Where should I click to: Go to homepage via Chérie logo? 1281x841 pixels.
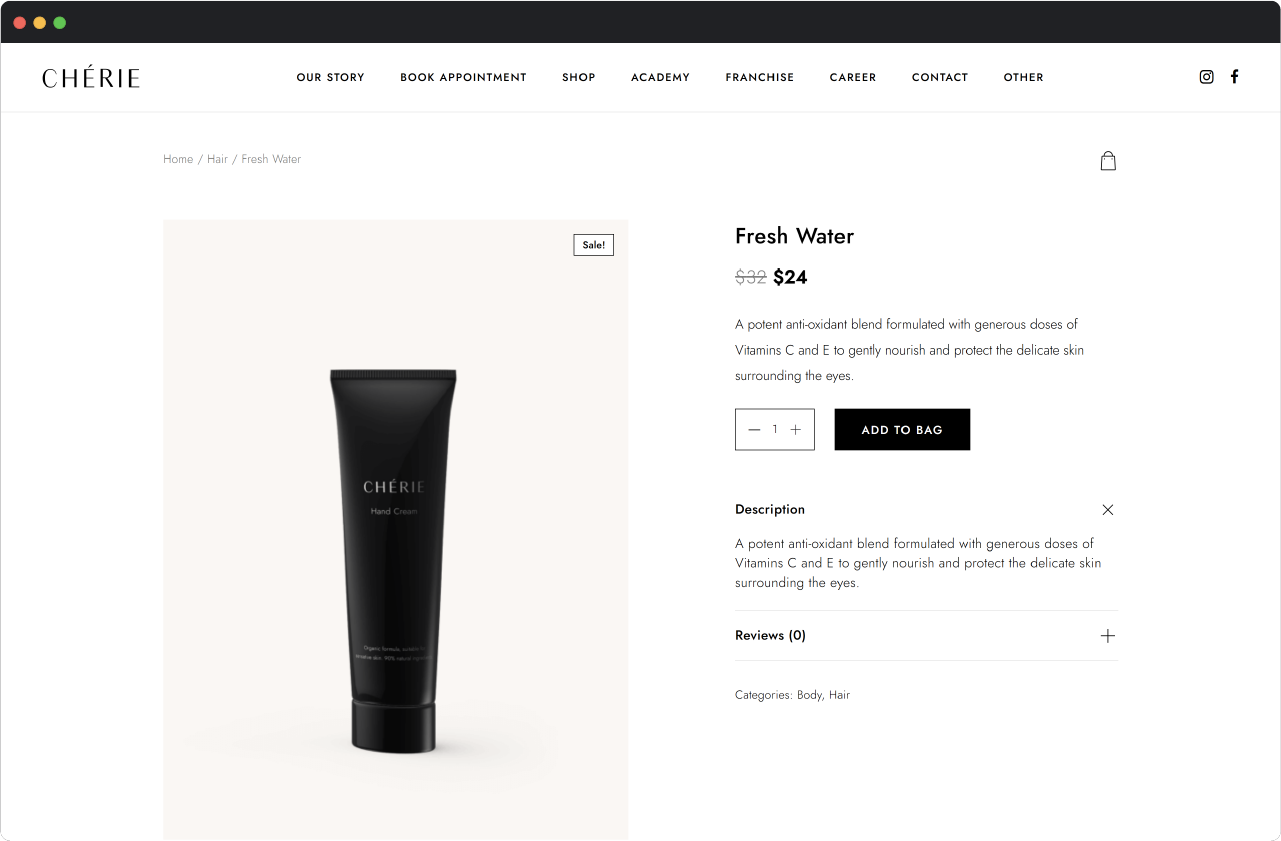91,77
